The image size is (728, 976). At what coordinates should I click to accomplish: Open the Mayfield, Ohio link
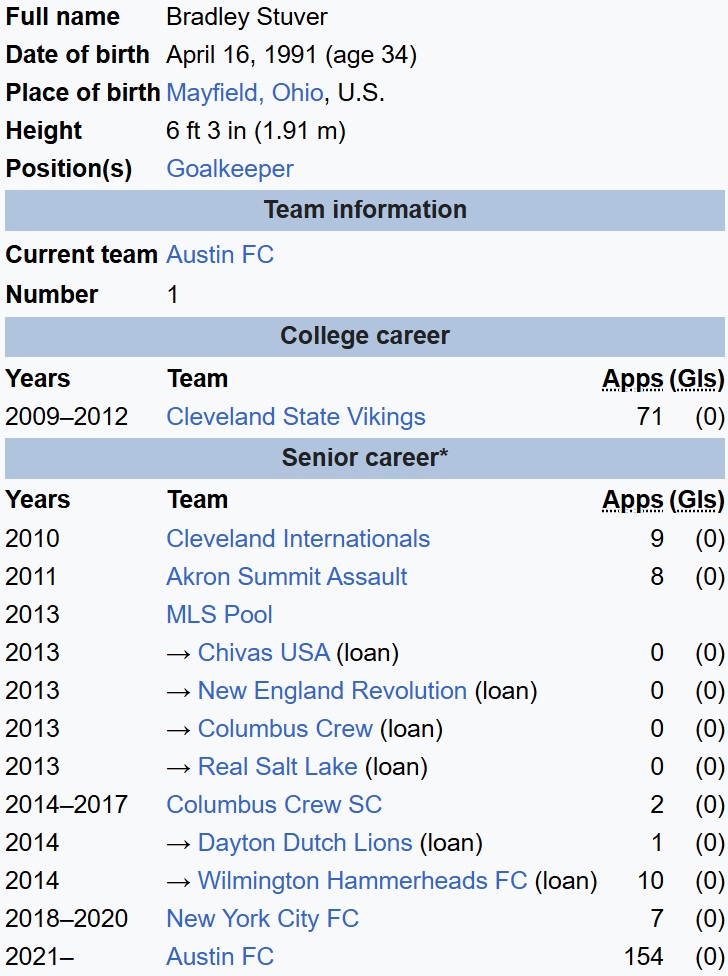(244, 93)
